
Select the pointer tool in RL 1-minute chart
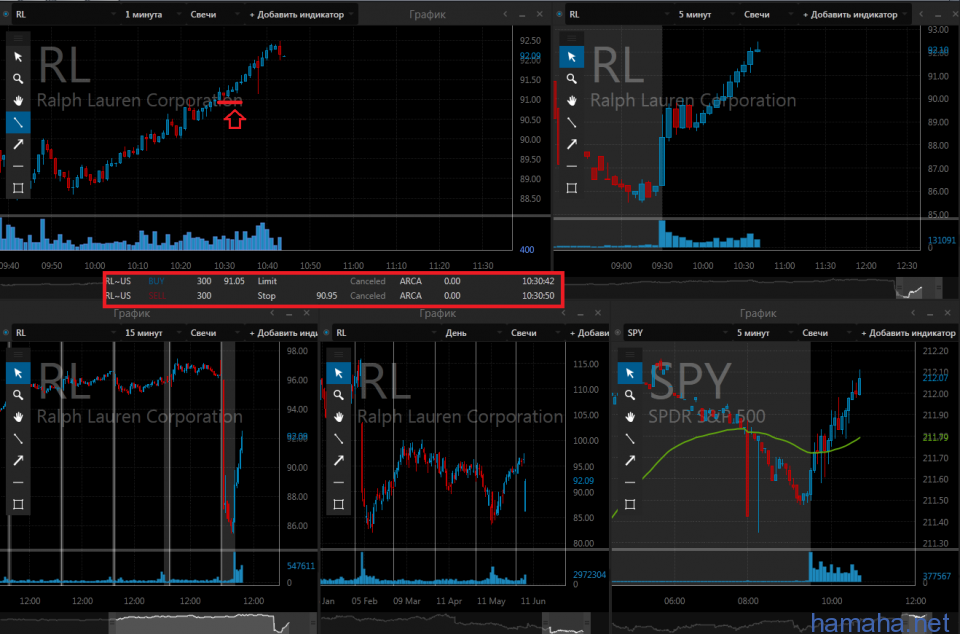point(18,57)
